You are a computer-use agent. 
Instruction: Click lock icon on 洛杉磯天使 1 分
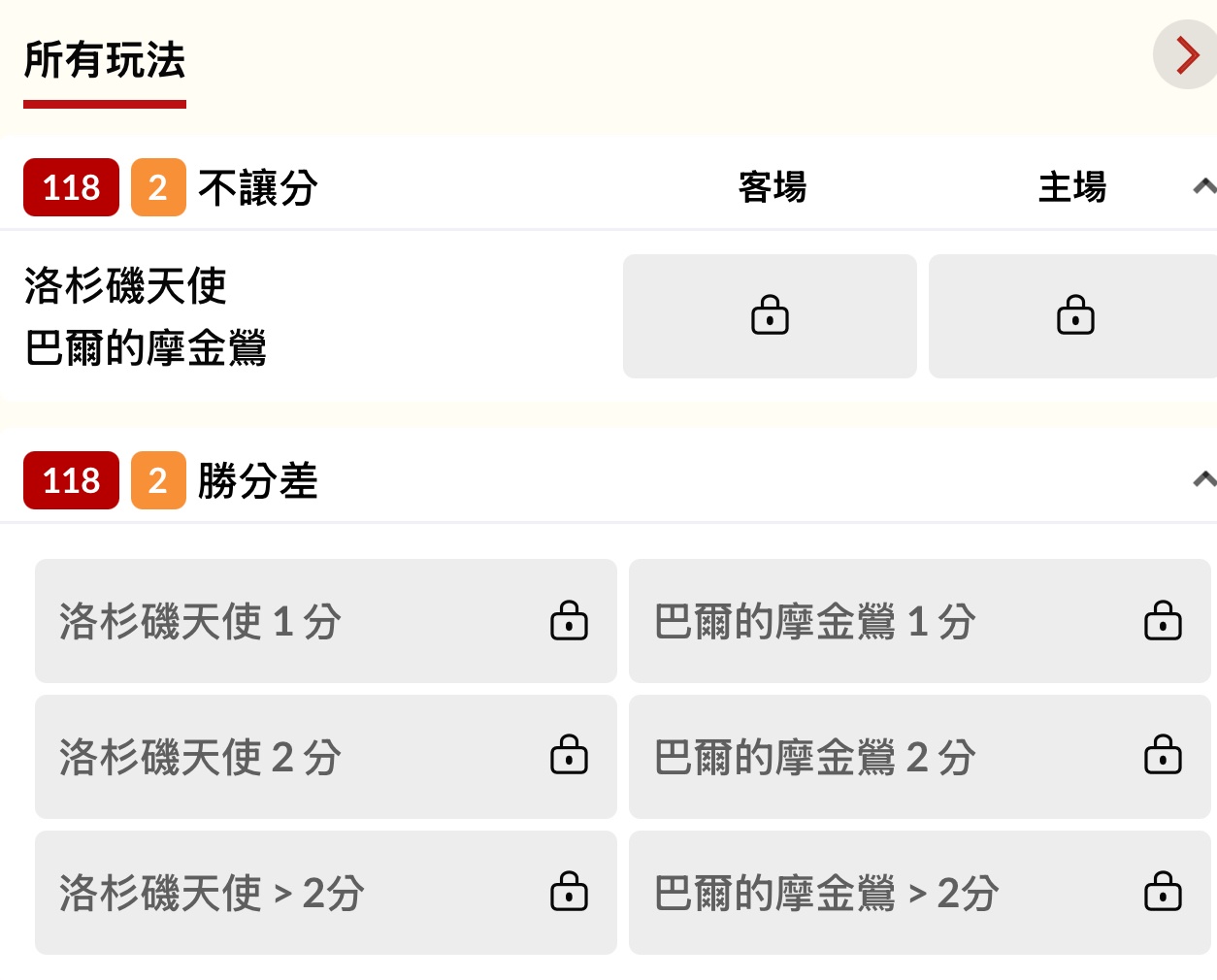point(569,621)
